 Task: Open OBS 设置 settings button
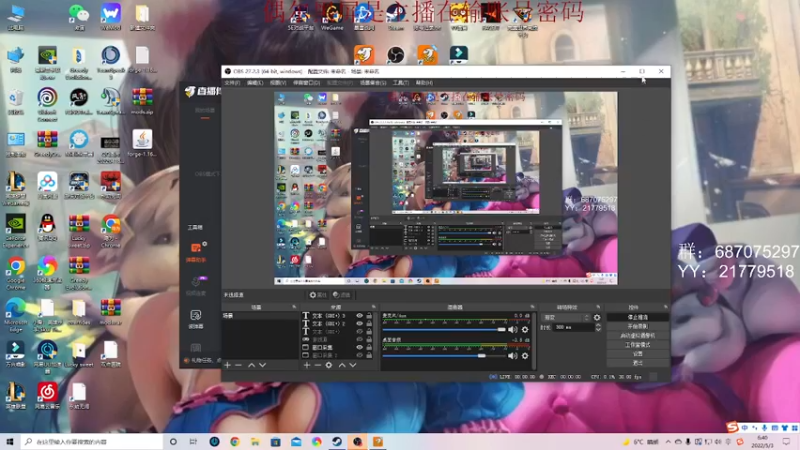click(x=638, y=354)
